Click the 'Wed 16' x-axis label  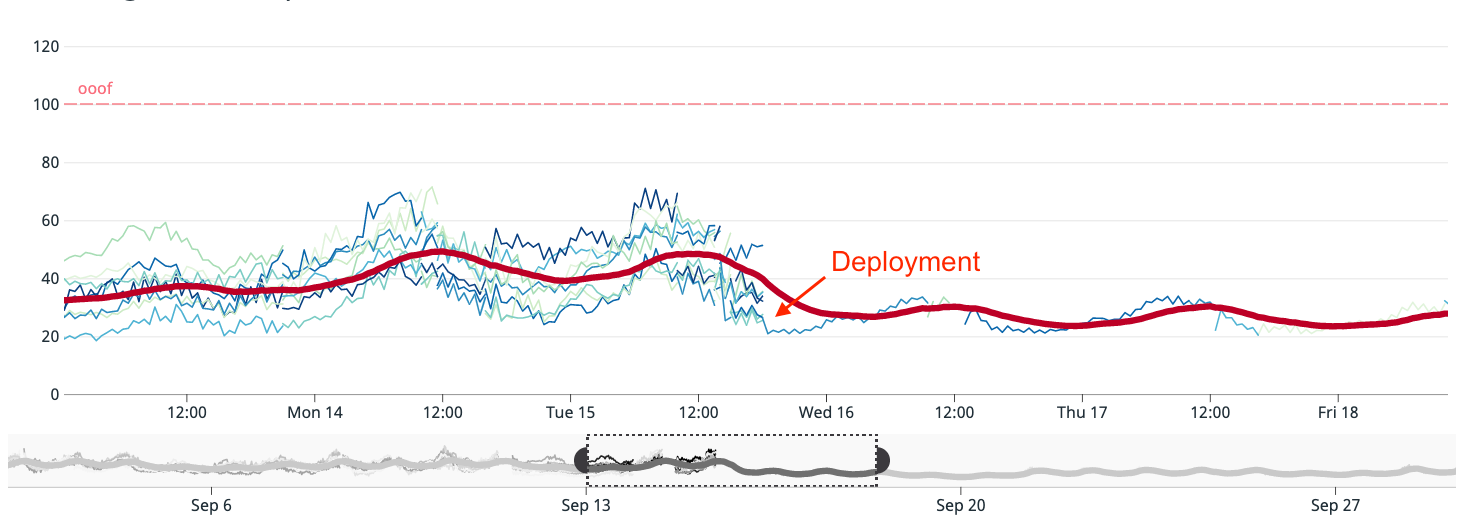(826, 412)
